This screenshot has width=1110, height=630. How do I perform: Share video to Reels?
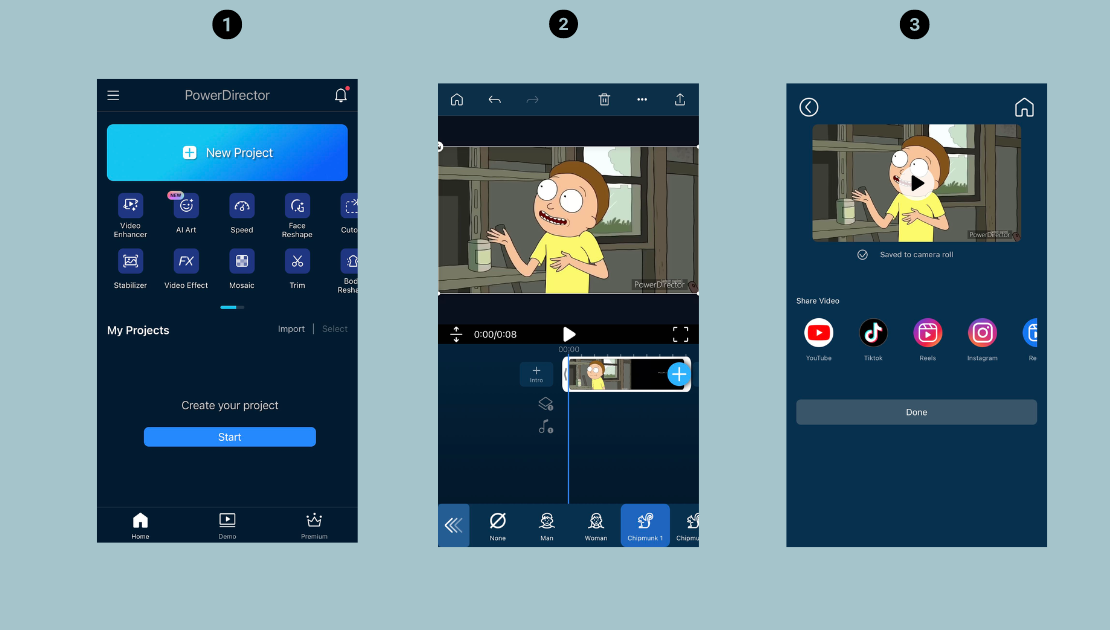pyautogui.click(x=927, y=339)
